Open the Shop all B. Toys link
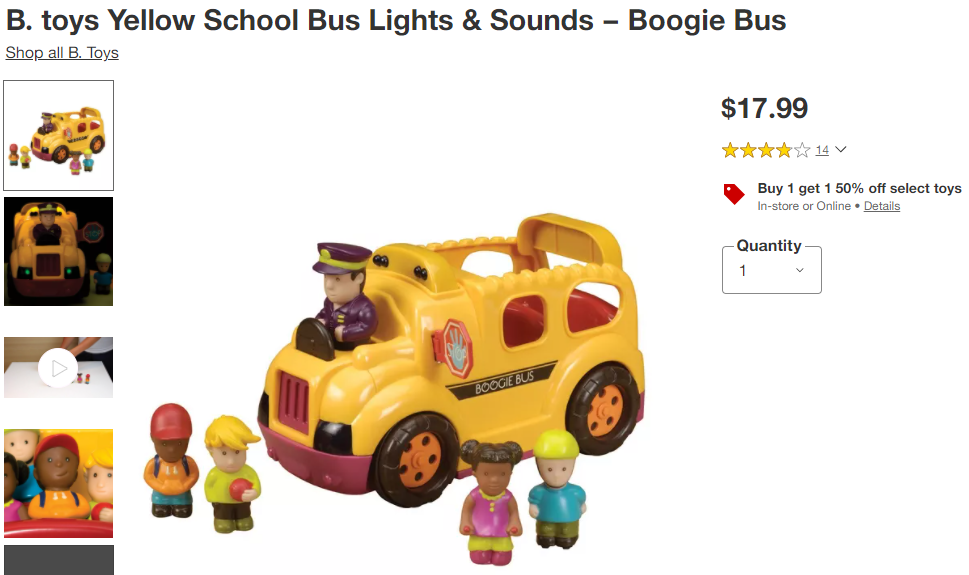This screenshot has width=969, height=575. click(x=62, y=53)
